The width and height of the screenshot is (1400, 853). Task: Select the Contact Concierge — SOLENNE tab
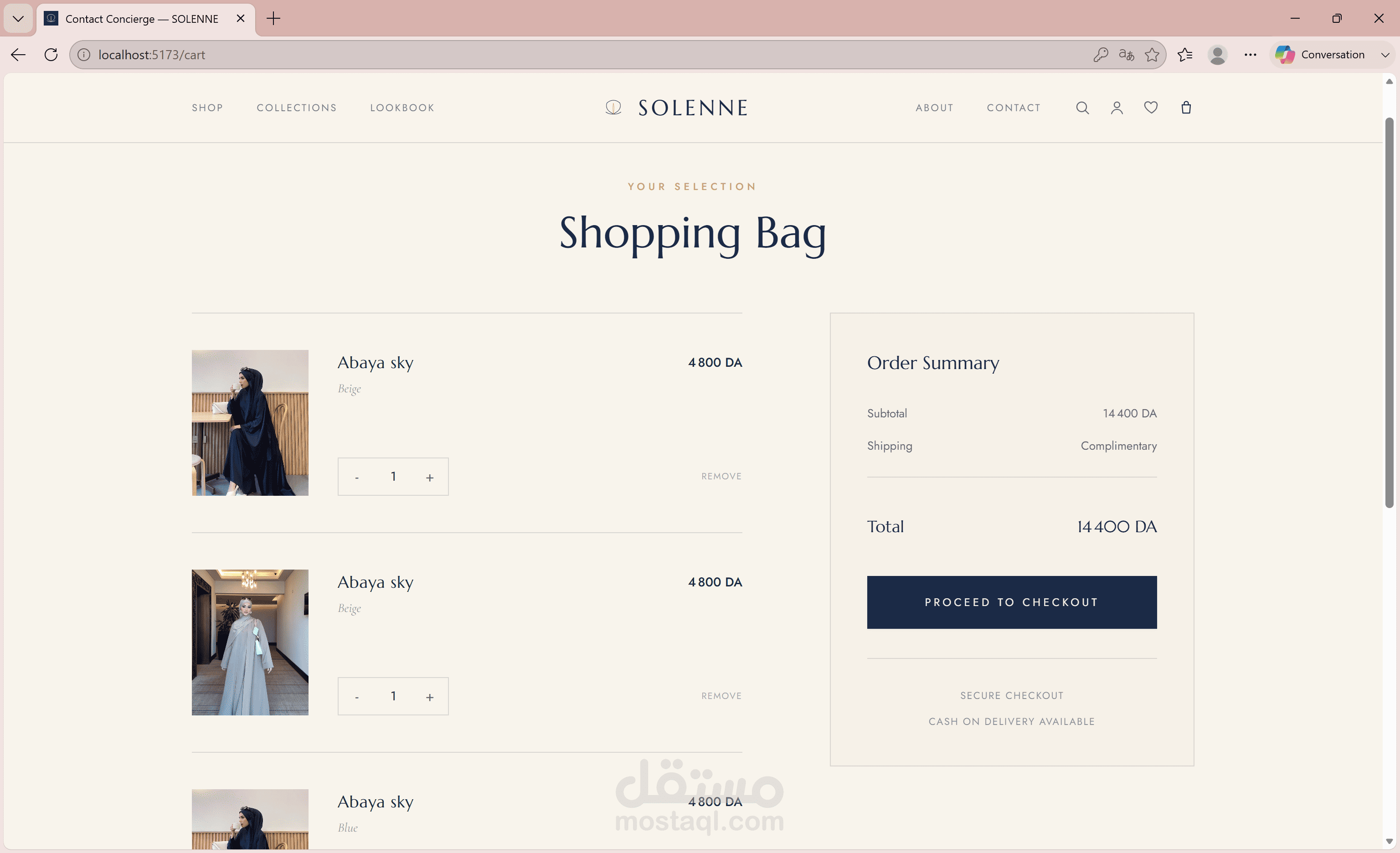pyautogui.click(x=146, y=19)
